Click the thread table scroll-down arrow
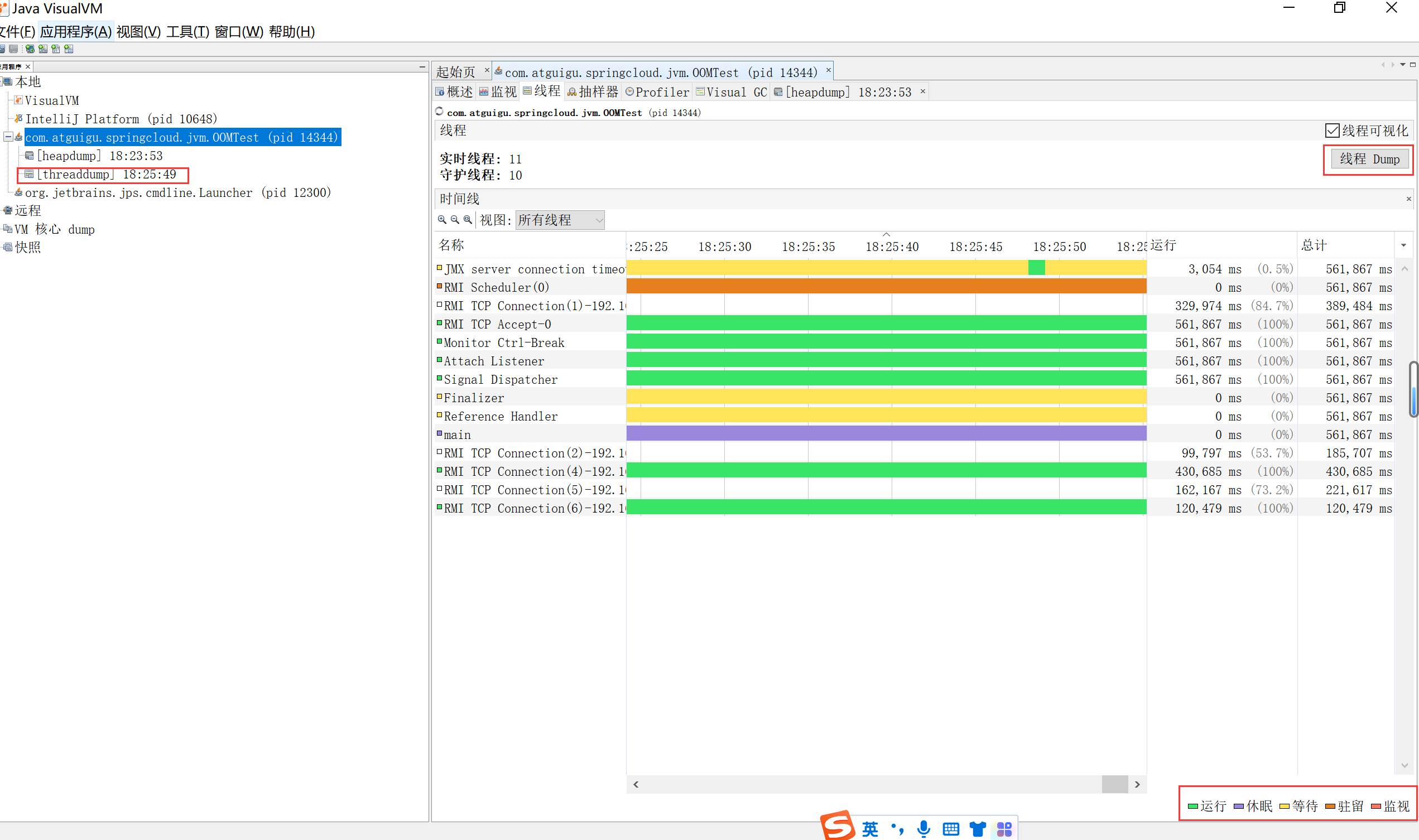The image size is (1419, 840). [x=1405, y=765]
